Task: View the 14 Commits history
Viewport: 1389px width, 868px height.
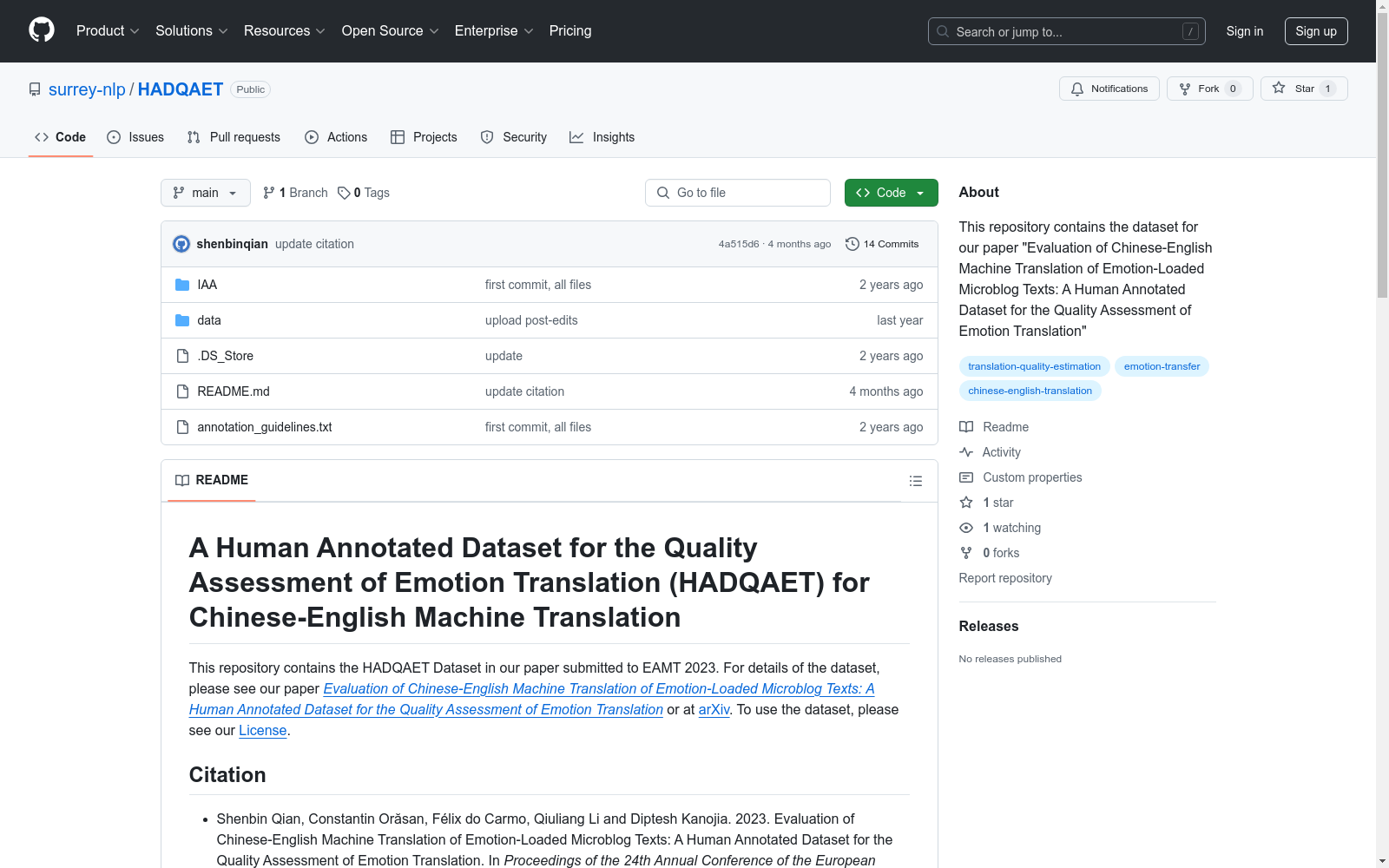Action: pos(882,244)
